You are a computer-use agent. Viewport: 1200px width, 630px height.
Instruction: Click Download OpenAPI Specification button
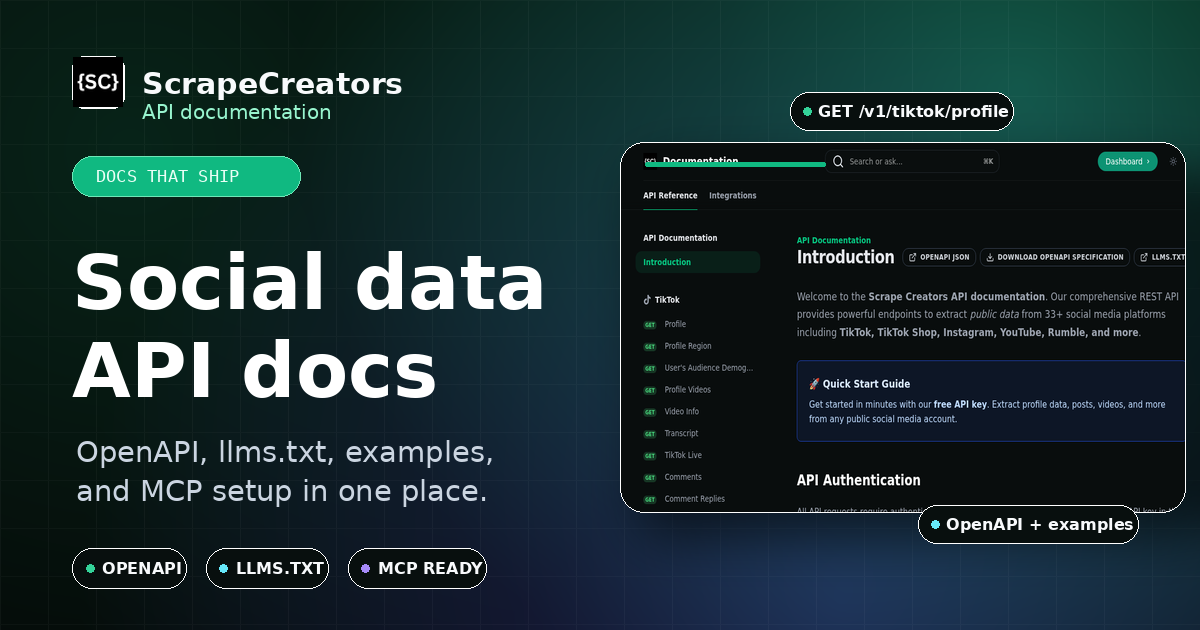click(x=1055, y=257)
